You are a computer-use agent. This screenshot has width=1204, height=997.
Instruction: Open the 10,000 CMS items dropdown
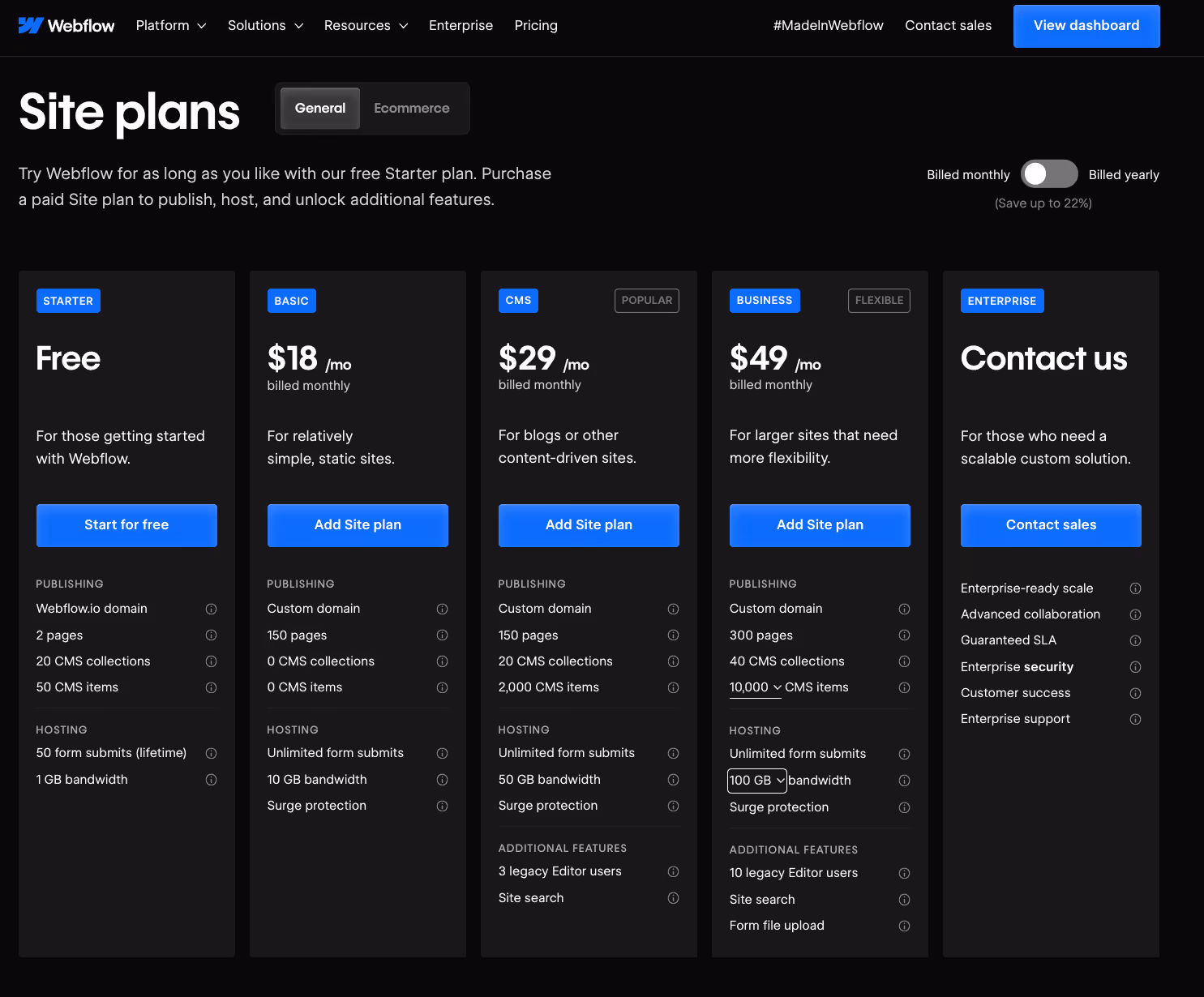(756, 687)
